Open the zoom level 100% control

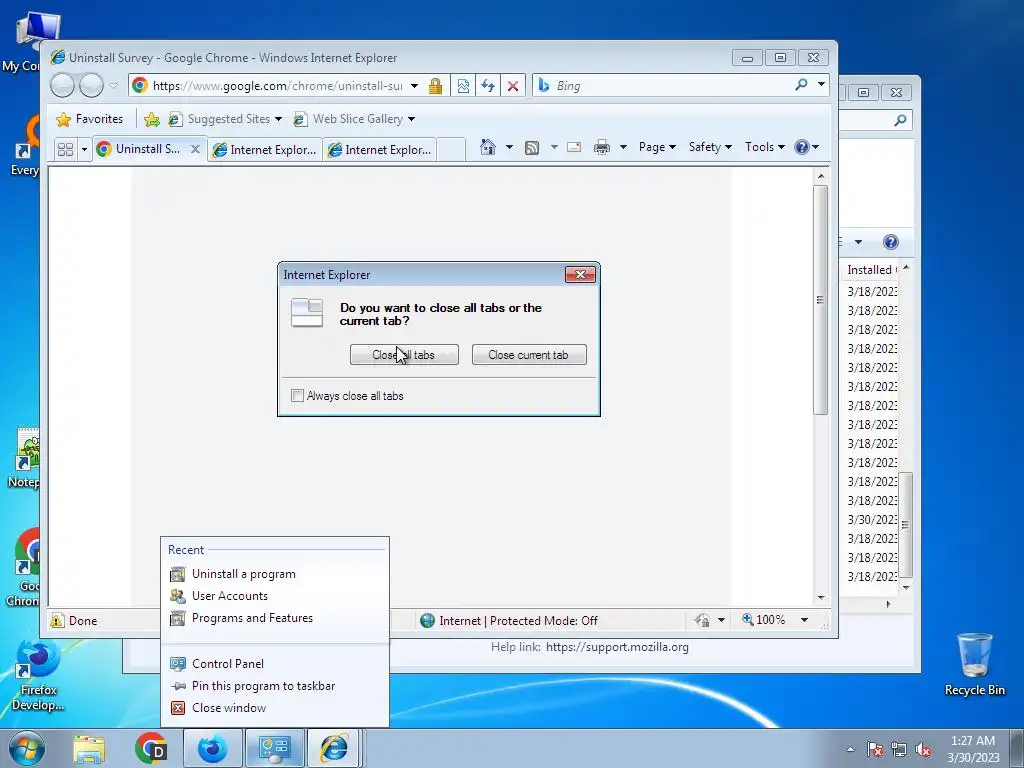tap(776, 620)
